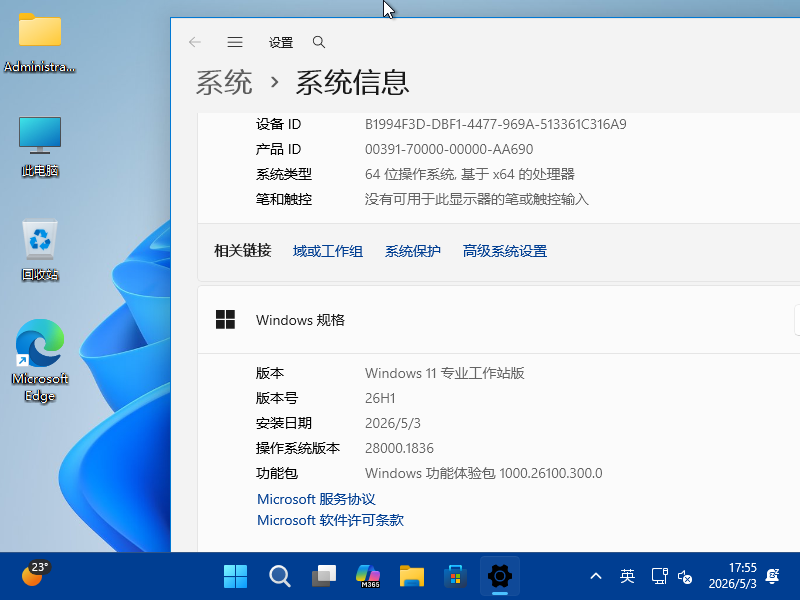Click the Windows 功能体验包 1000.26100.300.0 value
The height and width of the screenshot is (600, 800).
pos(484,473)
